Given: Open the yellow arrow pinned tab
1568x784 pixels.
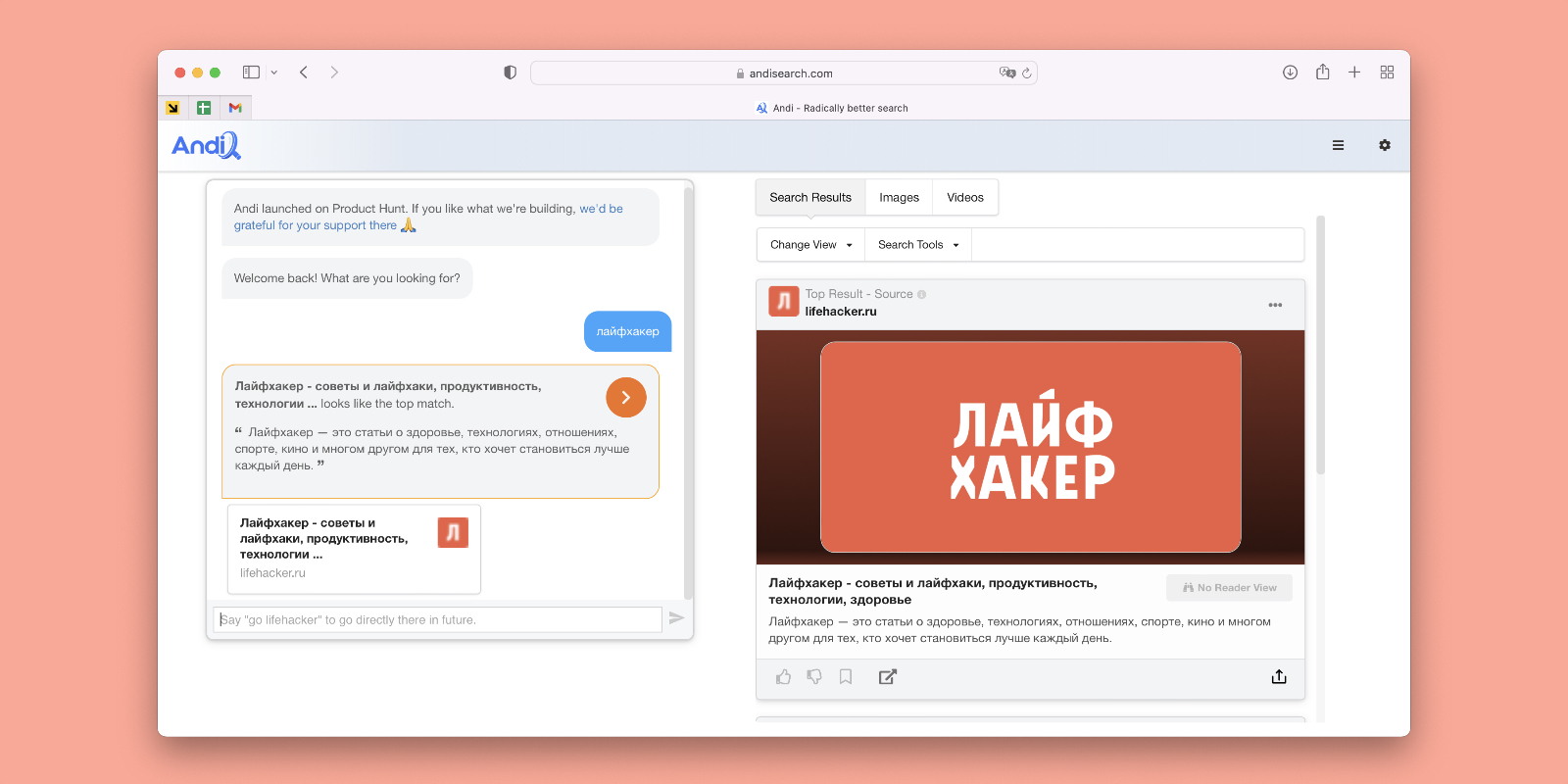Looking at the screenshot, I should [x=172, y=108].
